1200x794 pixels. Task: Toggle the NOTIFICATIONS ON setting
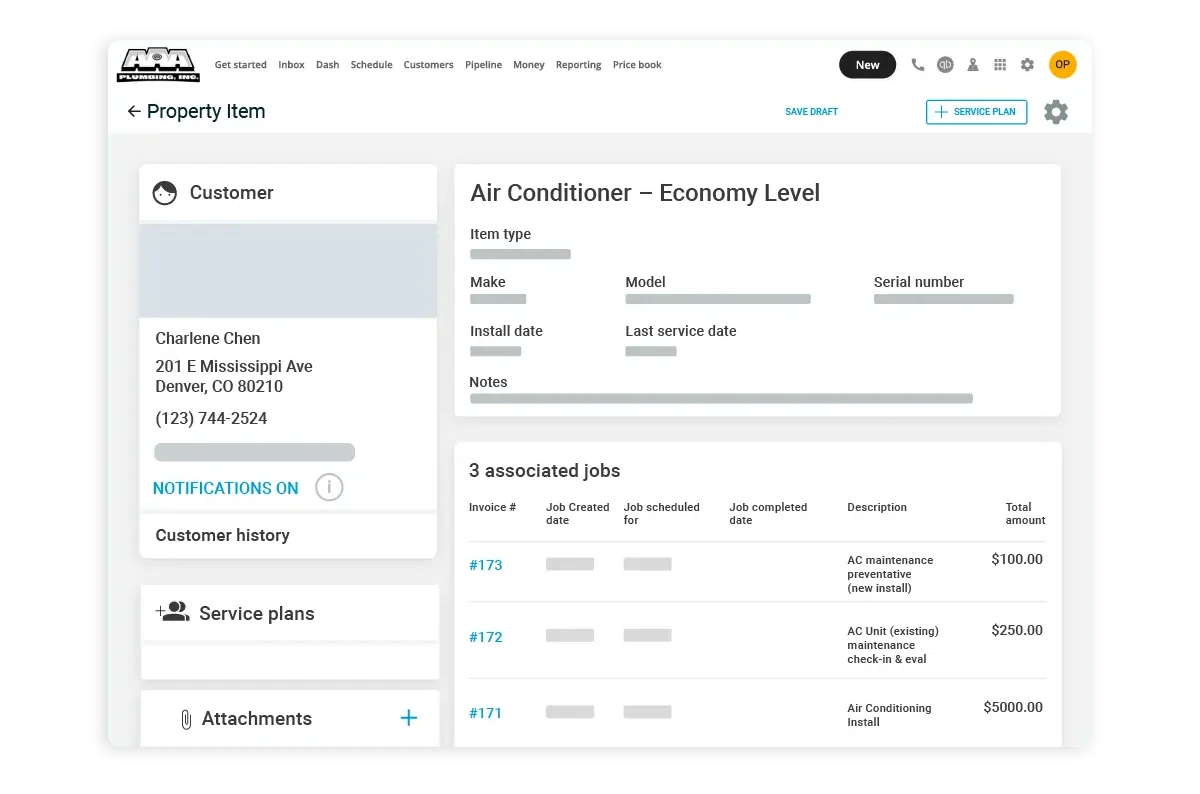click(x=226, y=488)
